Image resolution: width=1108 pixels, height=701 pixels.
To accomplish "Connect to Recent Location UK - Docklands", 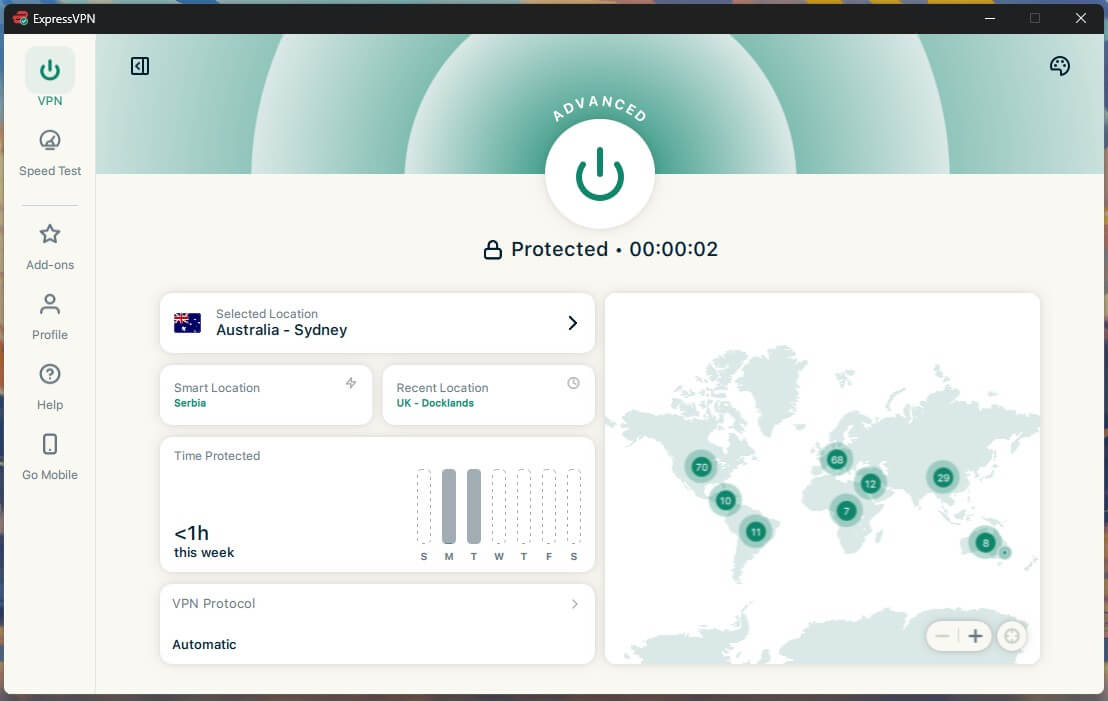I will click(x=488, y=395).
